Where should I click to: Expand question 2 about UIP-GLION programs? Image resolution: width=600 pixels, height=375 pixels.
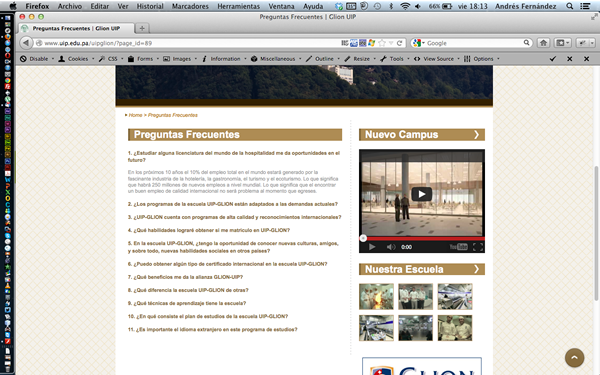[x=233, y=204]
